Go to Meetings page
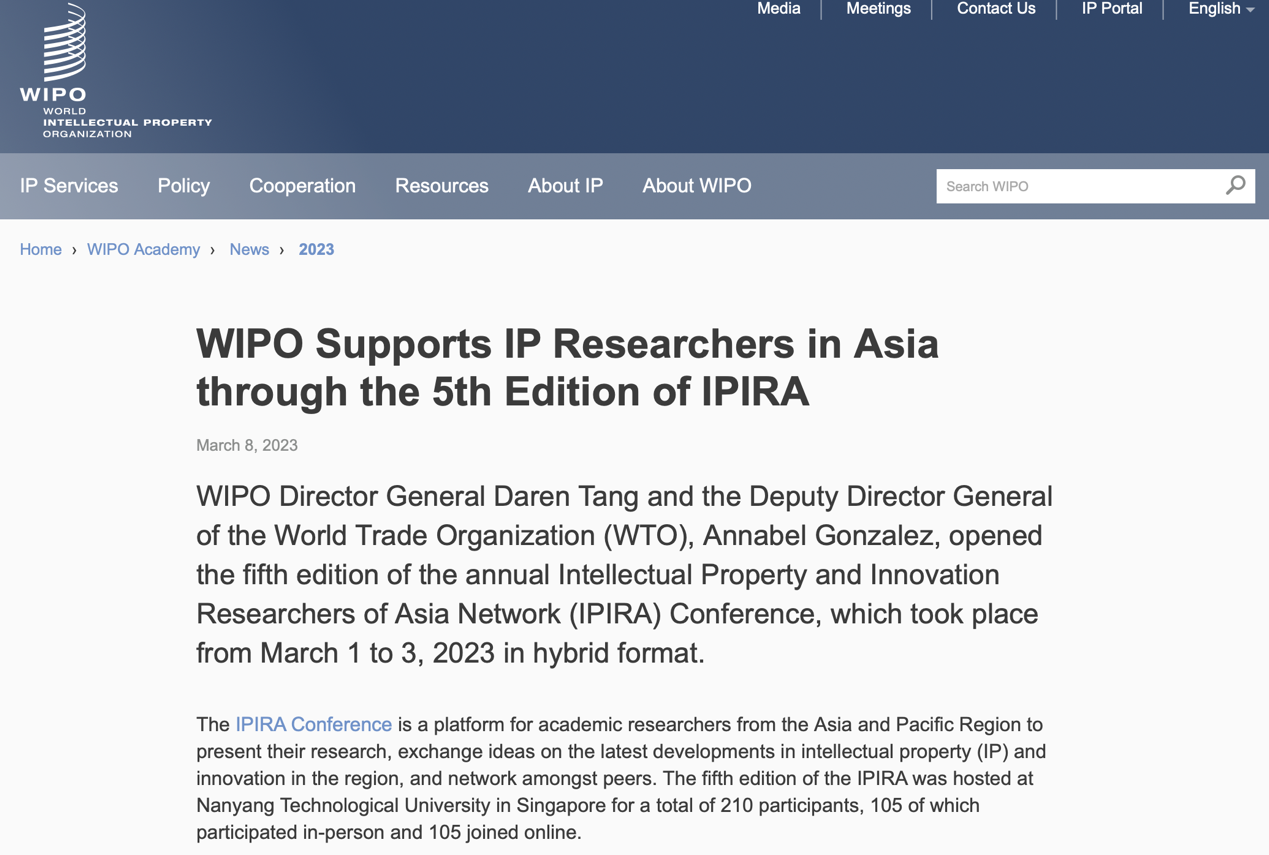The height and width of the screenshot is (855, 1269). [x=878, y=9]
